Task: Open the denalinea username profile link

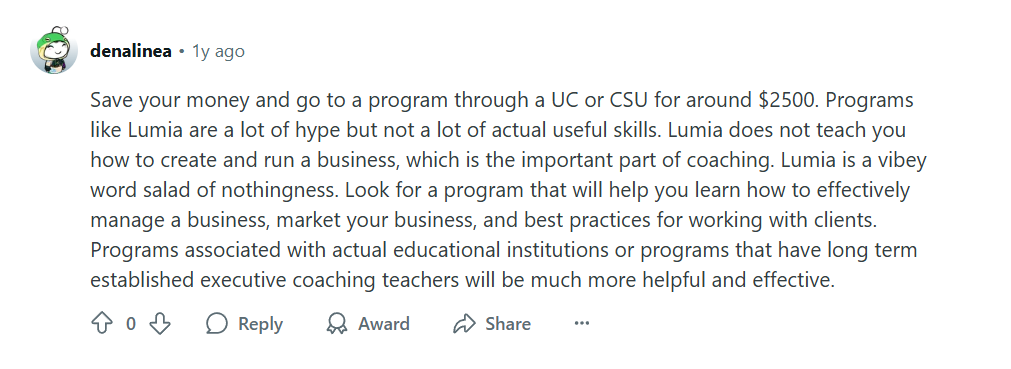Action: tap(131, 52)
